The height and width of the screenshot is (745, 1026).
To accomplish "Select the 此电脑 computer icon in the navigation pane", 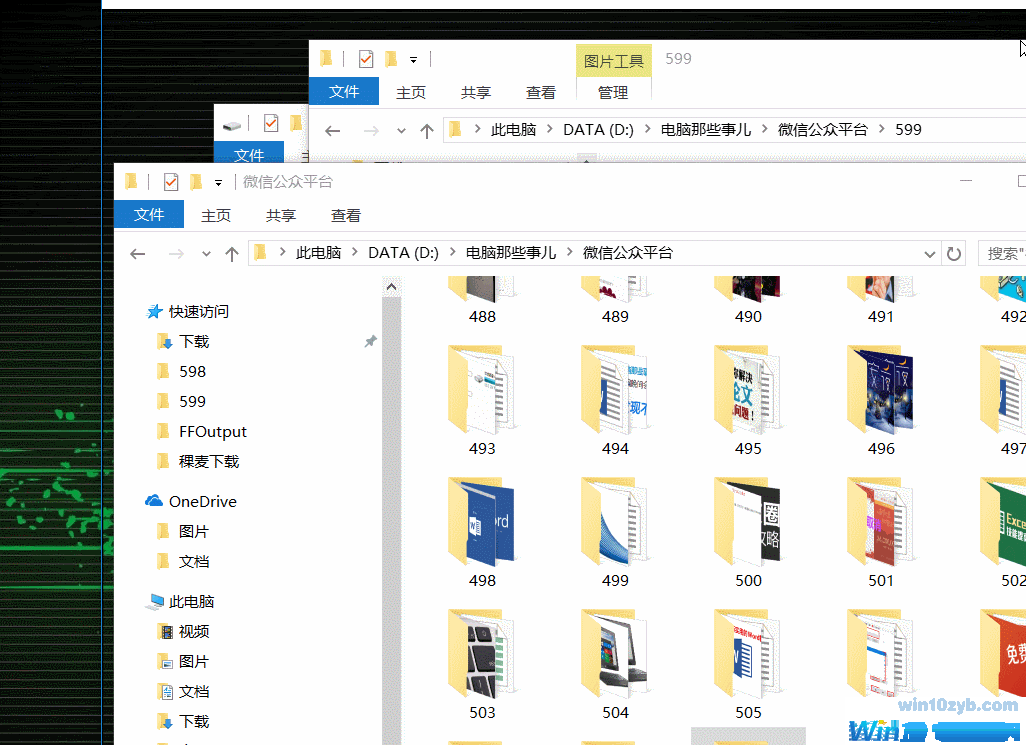I will tap(156, 601).
